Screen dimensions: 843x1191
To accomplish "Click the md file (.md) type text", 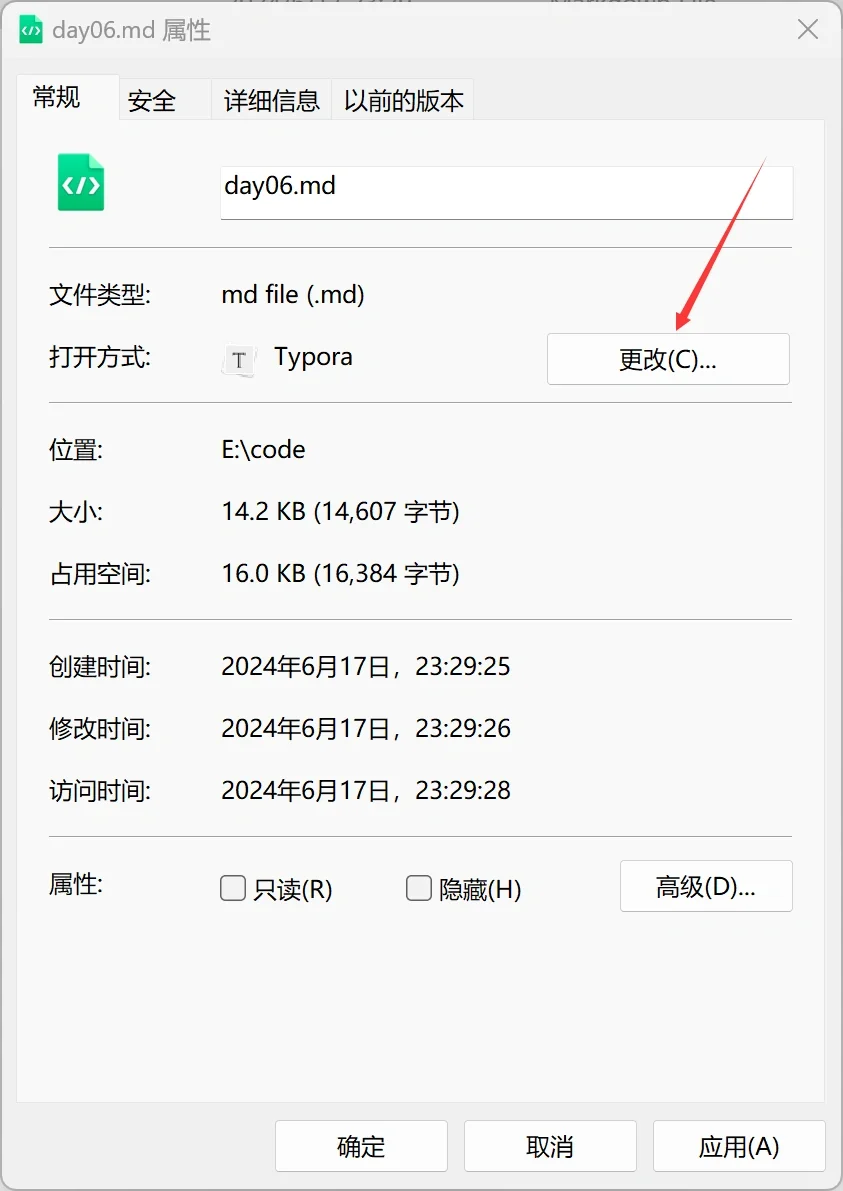I will (x=293, y=294).
